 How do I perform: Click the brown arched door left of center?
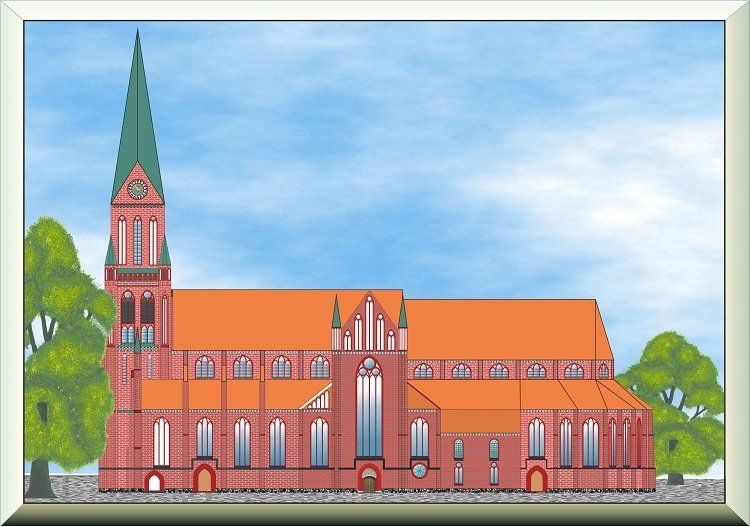(204, 481)
